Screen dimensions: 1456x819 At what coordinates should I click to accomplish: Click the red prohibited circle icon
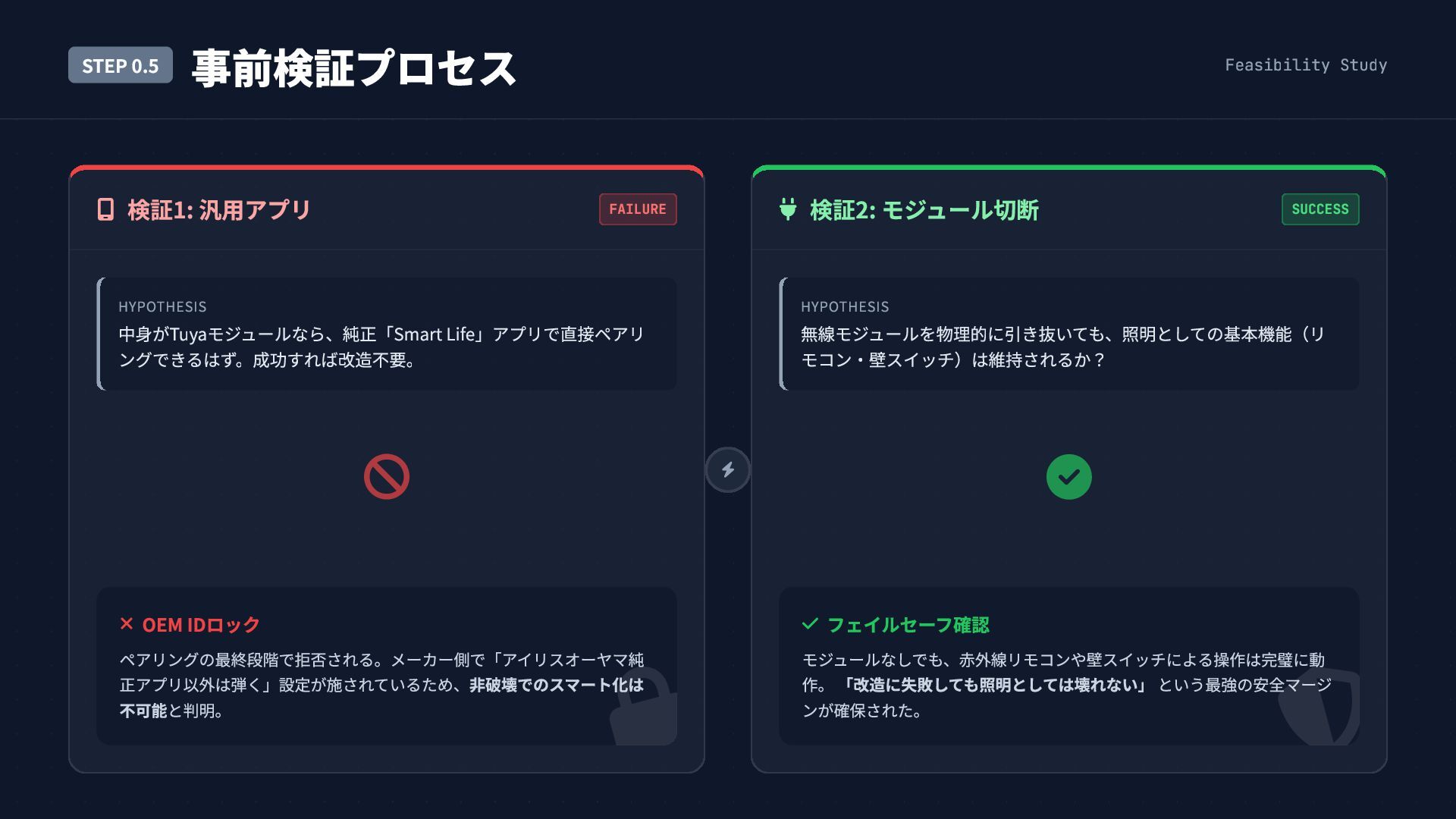pos(386,477)
